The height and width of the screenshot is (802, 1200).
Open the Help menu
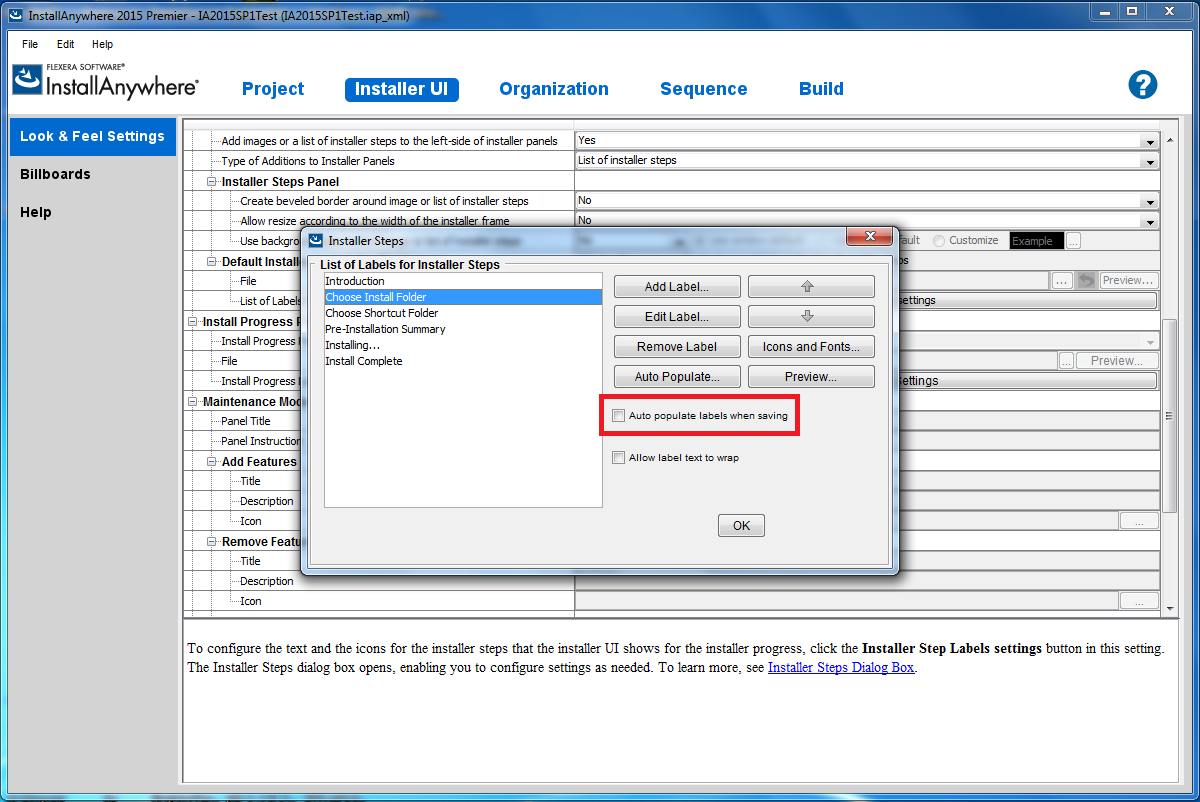pos(103,44)
